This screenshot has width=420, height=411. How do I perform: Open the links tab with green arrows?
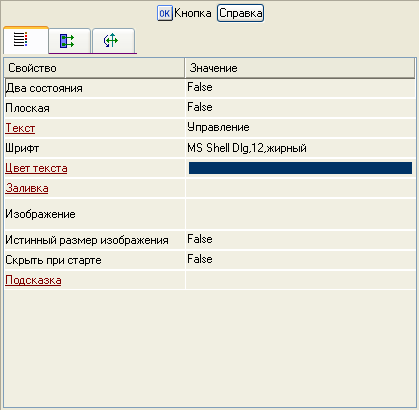(x=70, y=41)
